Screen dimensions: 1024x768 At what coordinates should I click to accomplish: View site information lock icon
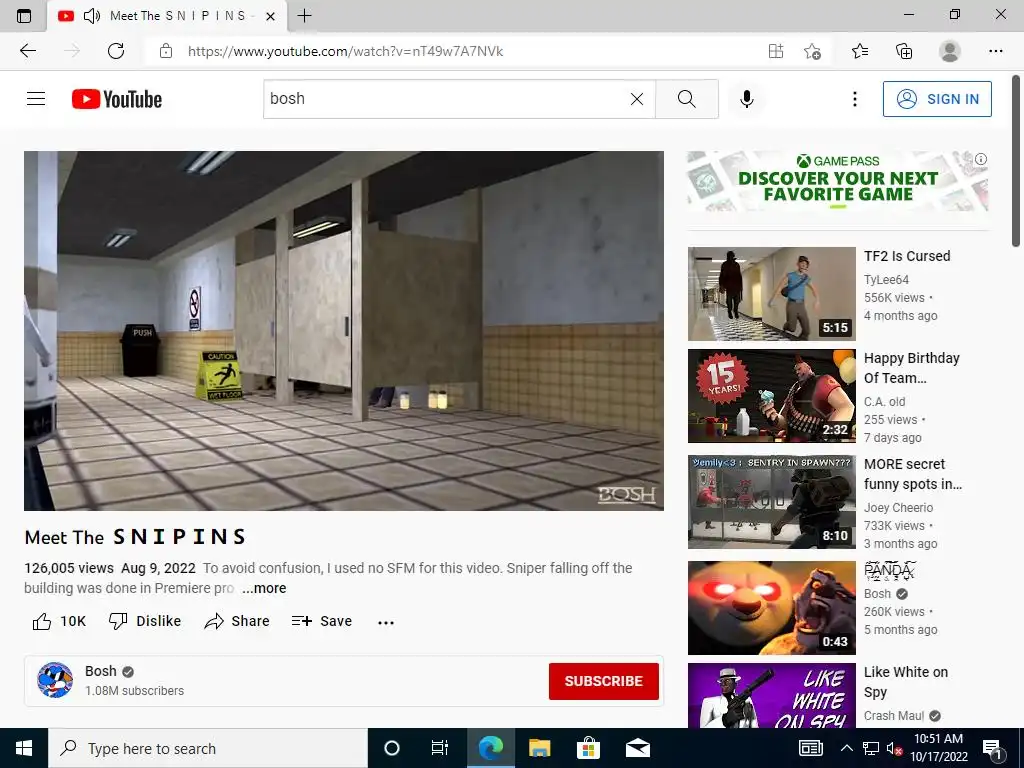click(x=166, y=51)
